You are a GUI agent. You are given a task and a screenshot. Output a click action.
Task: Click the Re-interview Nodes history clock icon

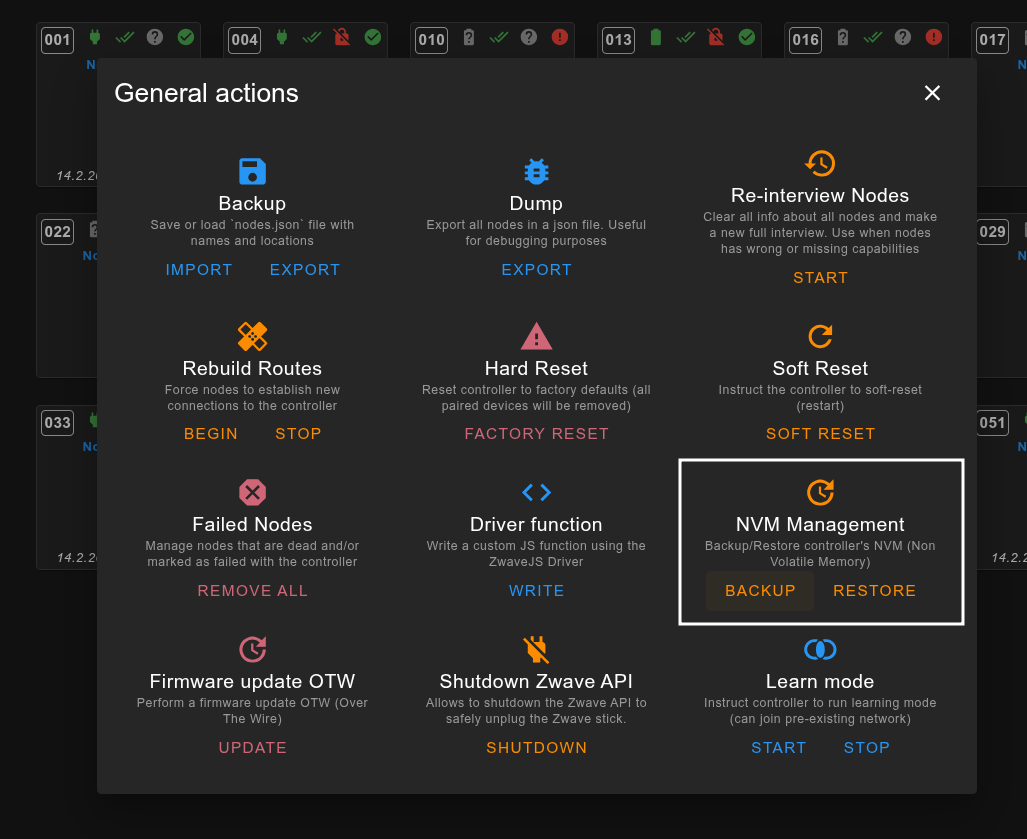[x=820, y=163]
